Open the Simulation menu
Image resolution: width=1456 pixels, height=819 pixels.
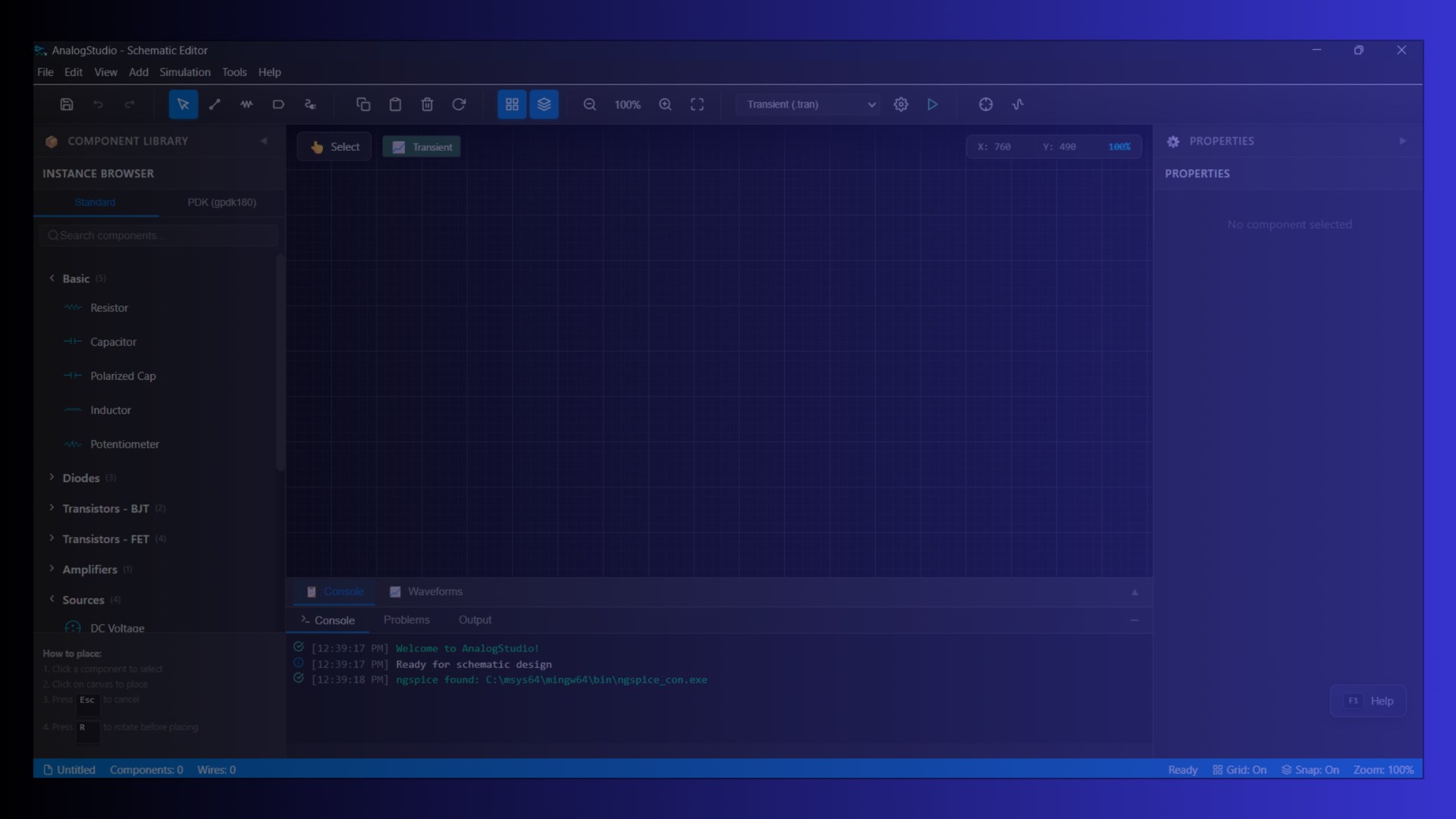tap(184, 72)
